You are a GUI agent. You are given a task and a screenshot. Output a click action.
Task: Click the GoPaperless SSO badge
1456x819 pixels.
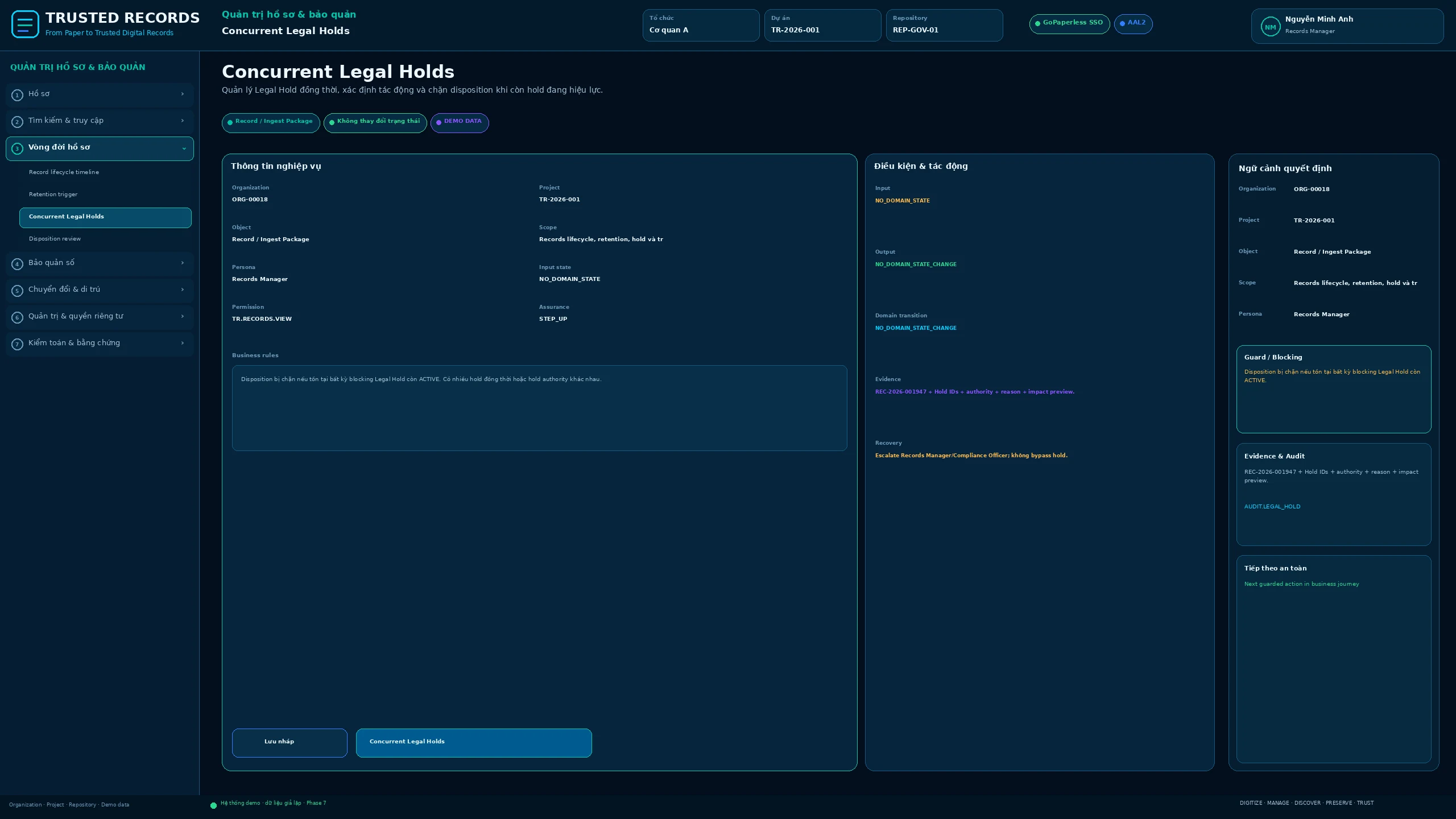coord(1069,24)
